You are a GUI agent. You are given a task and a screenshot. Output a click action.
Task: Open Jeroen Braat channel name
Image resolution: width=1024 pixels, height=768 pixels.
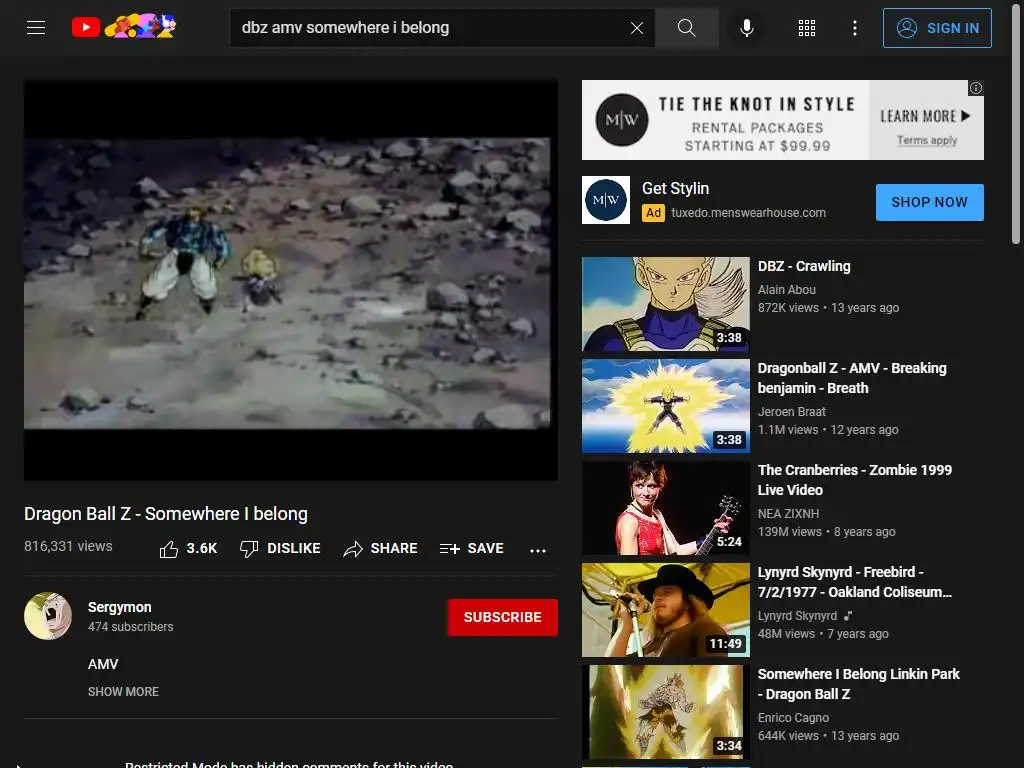(x=792, y=411)
